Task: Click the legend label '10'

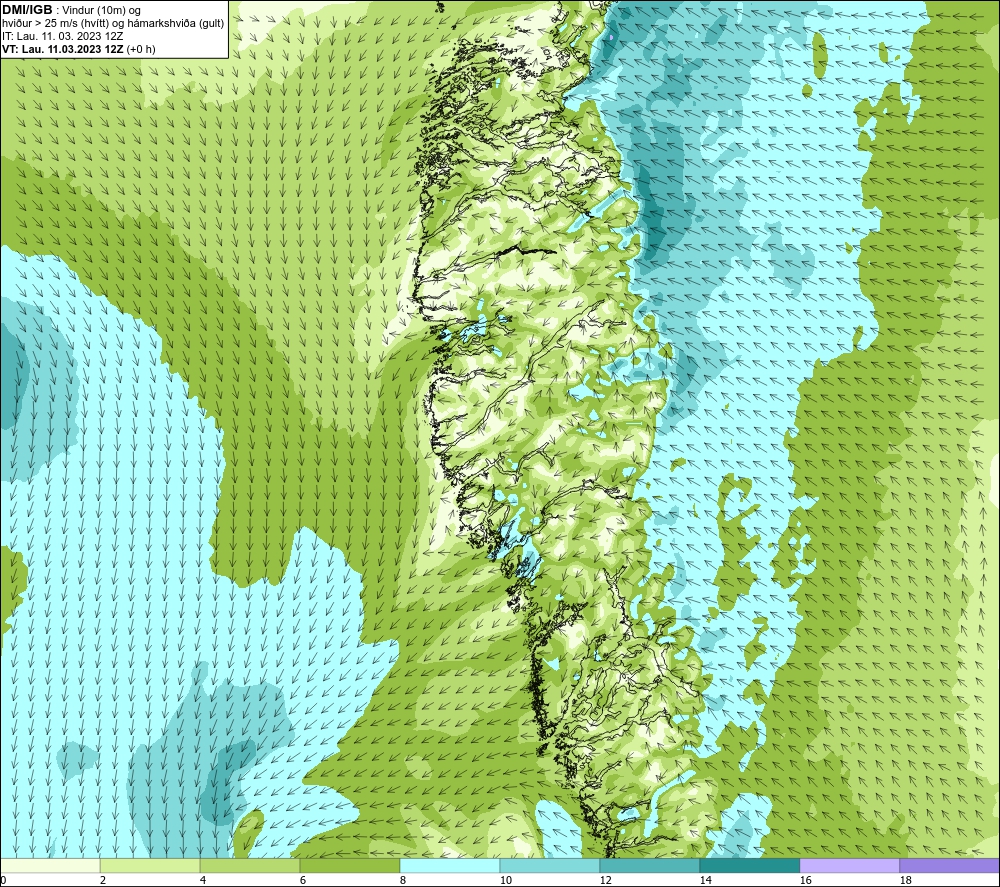Action: [505, 880]
